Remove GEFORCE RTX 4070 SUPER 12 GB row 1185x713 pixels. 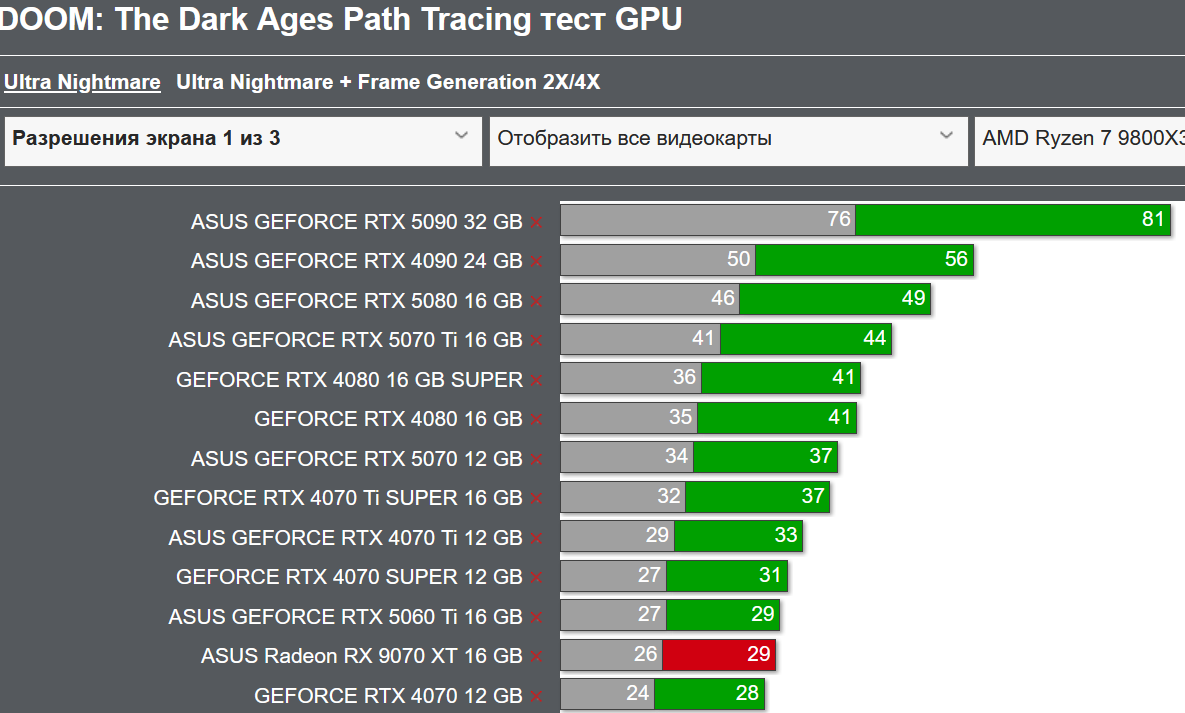[x=537, y=577]
